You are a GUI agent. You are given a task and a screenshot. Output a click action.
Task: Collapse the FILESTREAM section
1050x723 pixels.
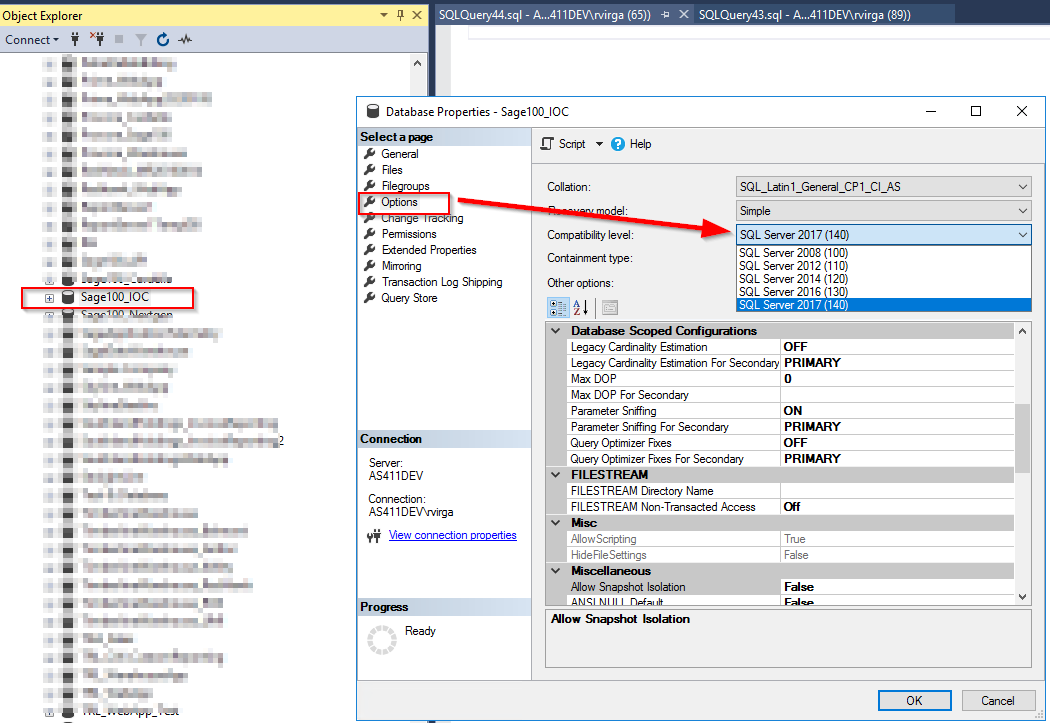click(556, 475)
